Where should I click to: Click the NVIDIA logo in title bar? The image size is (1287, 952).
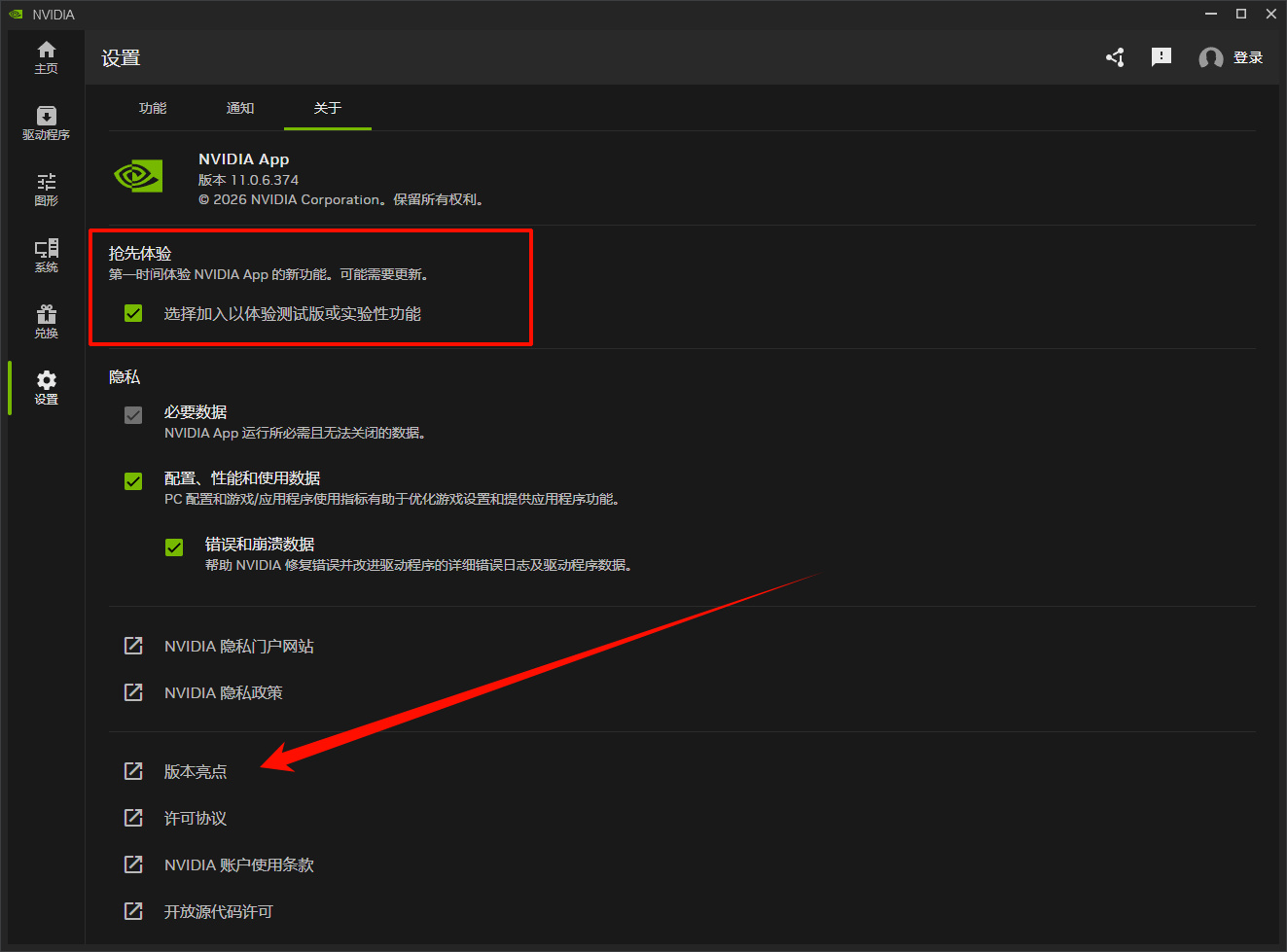(x=16, y=15)
